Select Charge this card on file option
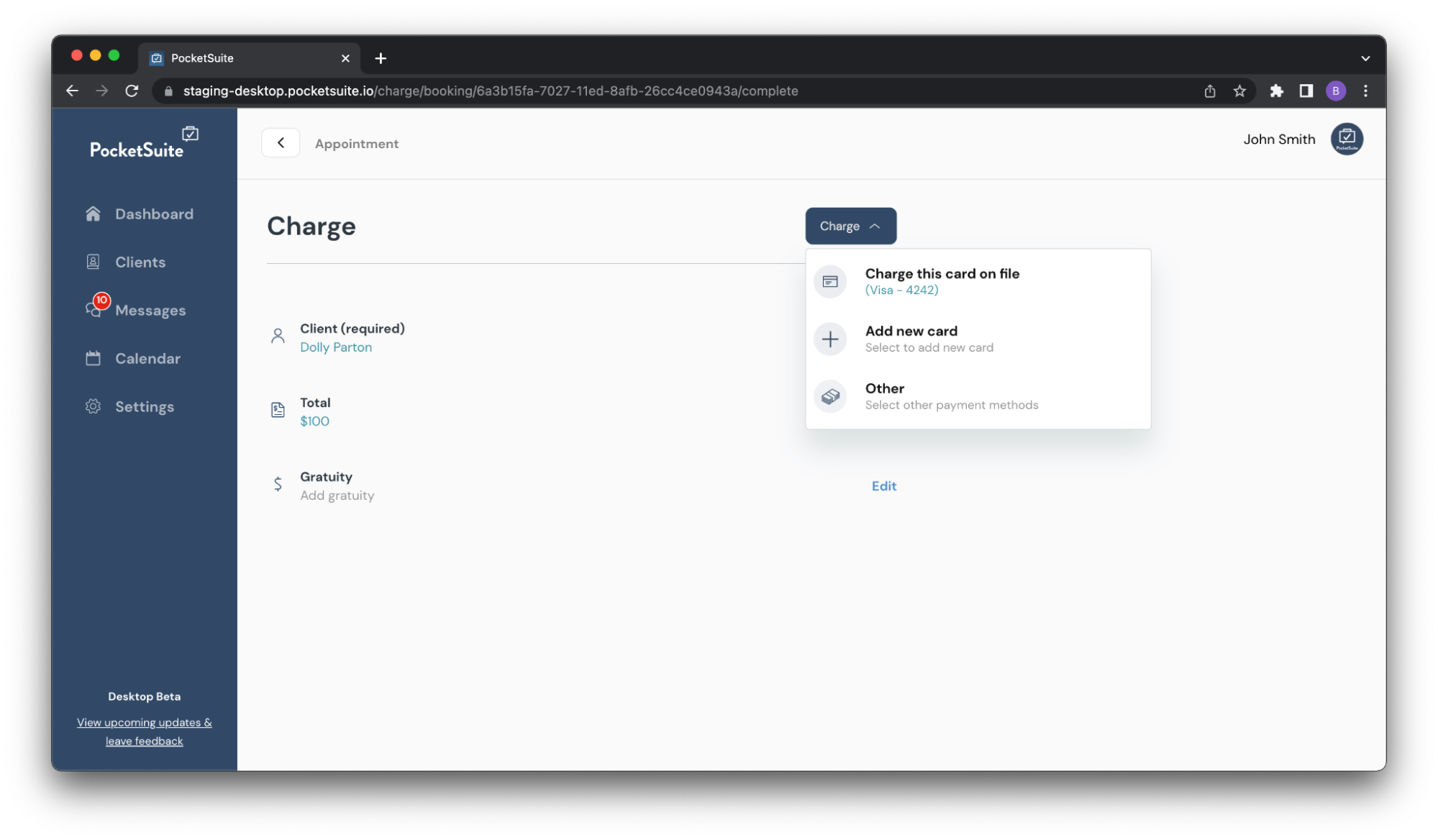Screen dimensions: 1438x840 [978, 281]
